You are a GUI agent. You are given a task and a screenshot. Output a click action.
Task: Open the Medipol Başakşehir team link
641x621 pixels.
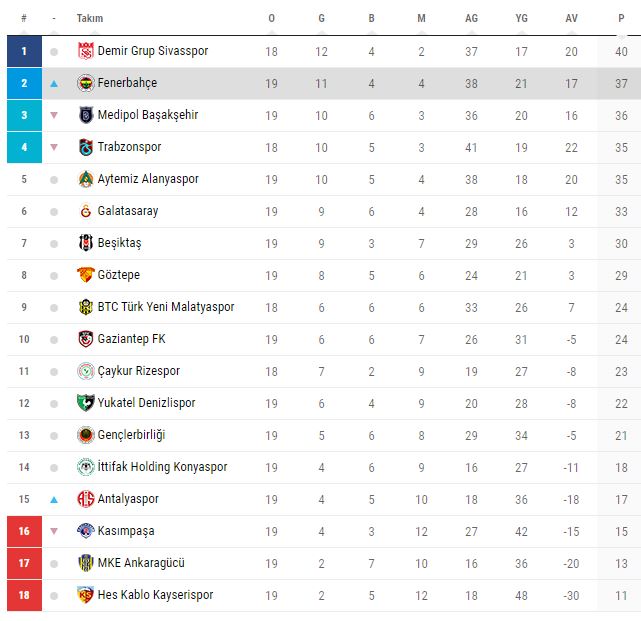click(x=147, y=115)
